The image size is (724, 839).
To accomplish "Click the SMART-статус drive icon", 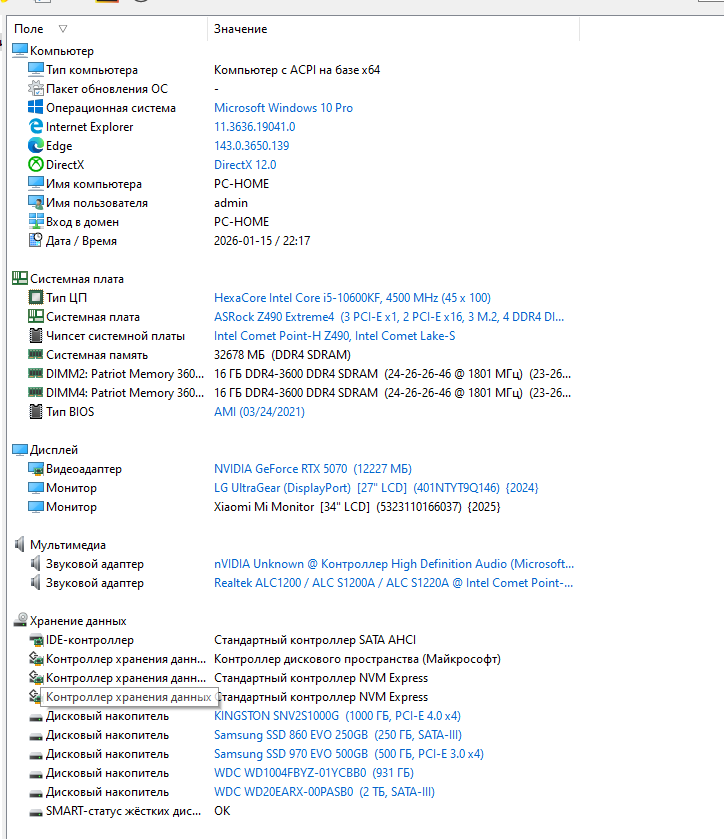I will tap(36, 812).
